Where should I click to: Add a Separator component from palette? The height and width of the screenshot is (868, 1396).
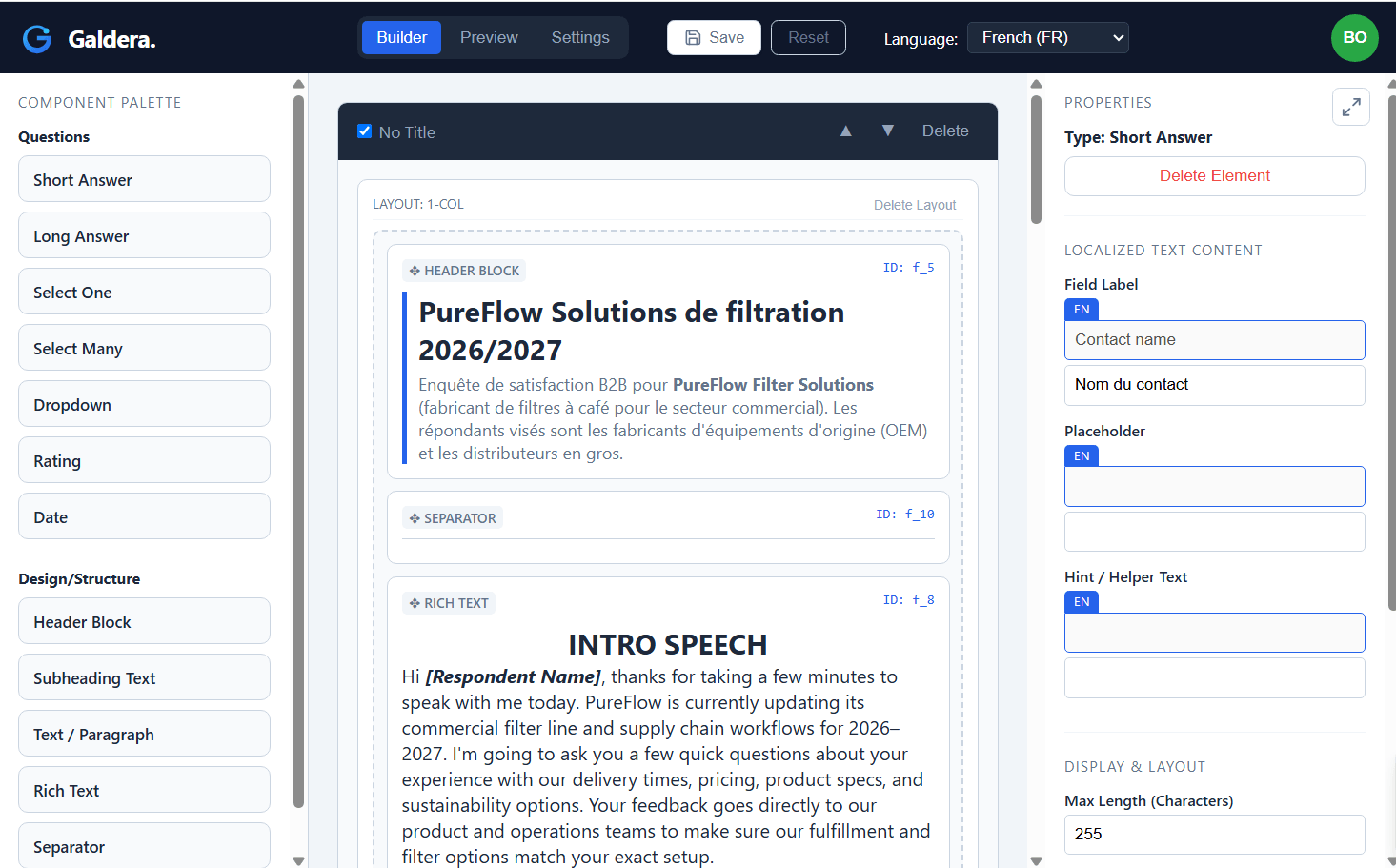pyautogui.click(x=144, y=846)
